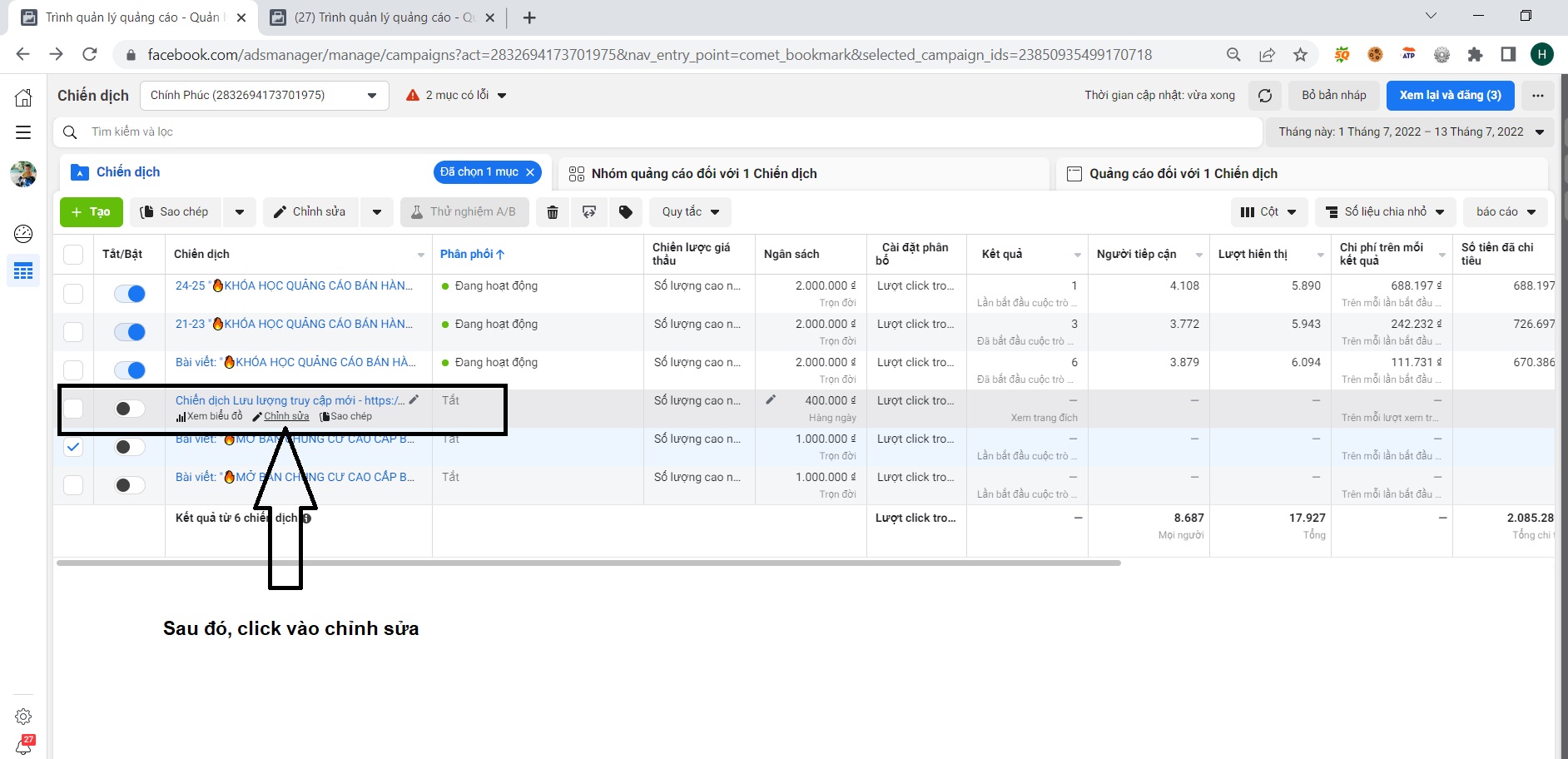Click the Tìm kiếm và lọc search field
Screen dimensions: 1568x759
[657, 132]
